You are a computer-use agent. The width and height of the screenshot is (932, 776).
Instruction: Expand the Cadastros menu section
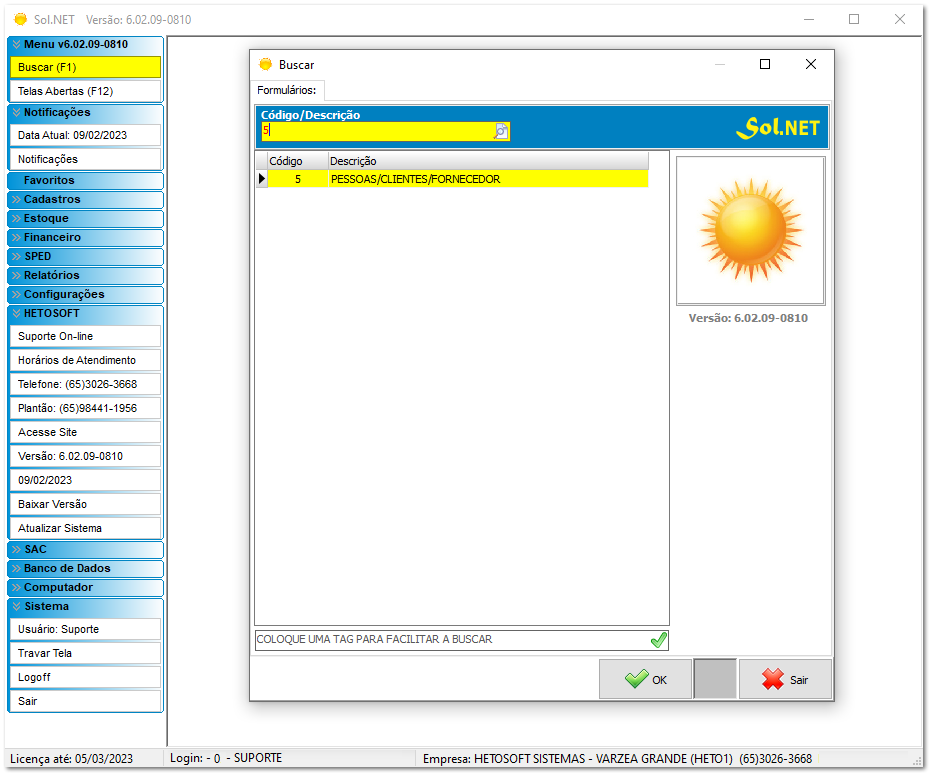click(x=85, y=199)
